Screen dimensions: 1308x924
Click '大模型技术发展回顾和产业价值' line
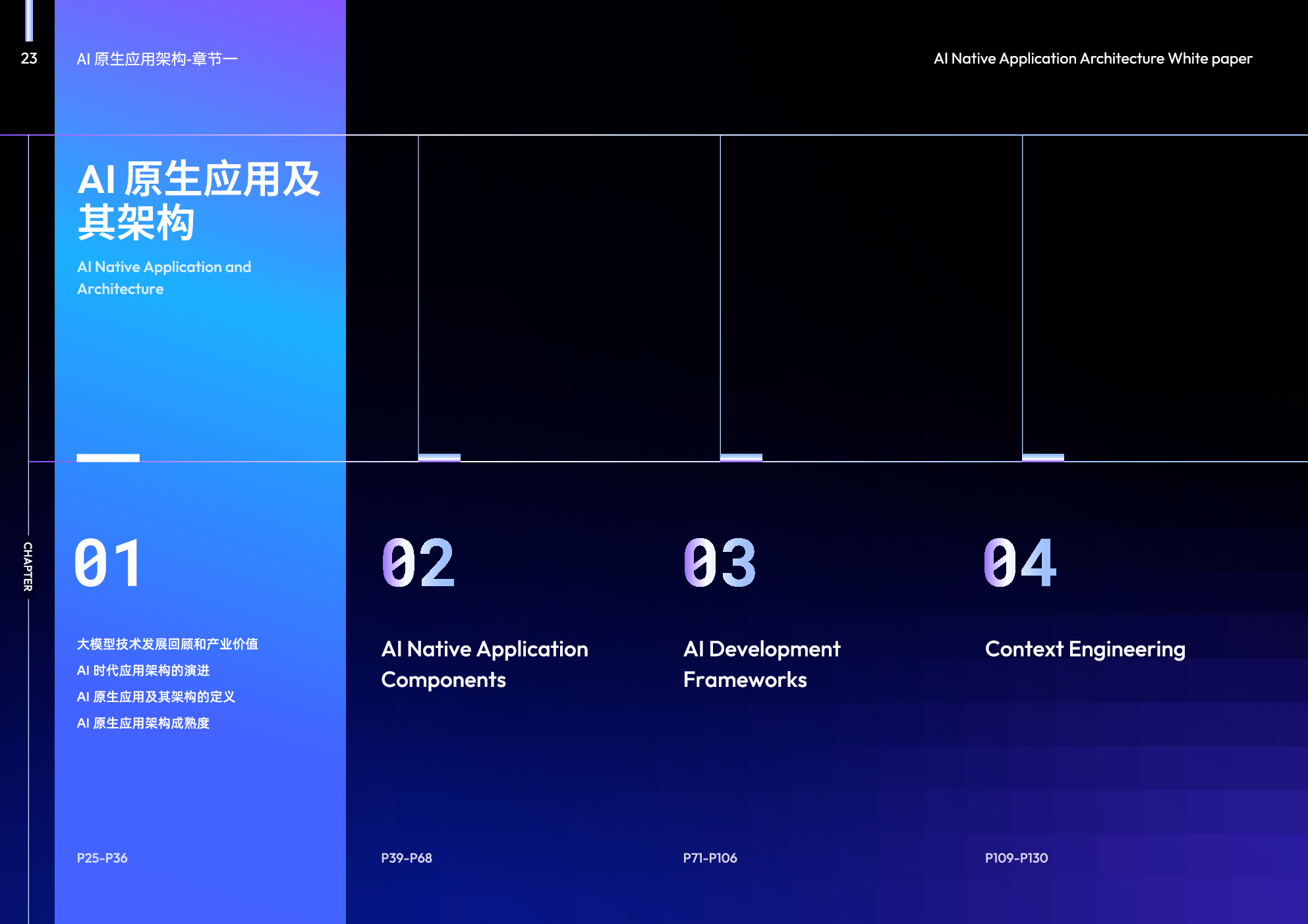167,644
